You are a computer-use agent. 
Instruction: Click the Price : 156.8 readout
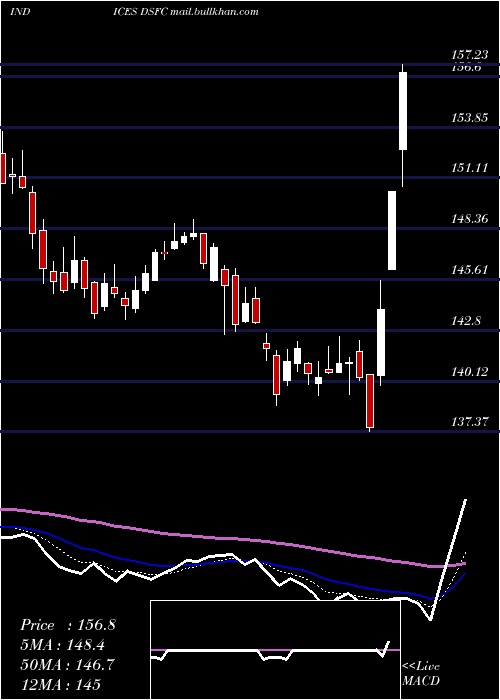tap(68, 625)
